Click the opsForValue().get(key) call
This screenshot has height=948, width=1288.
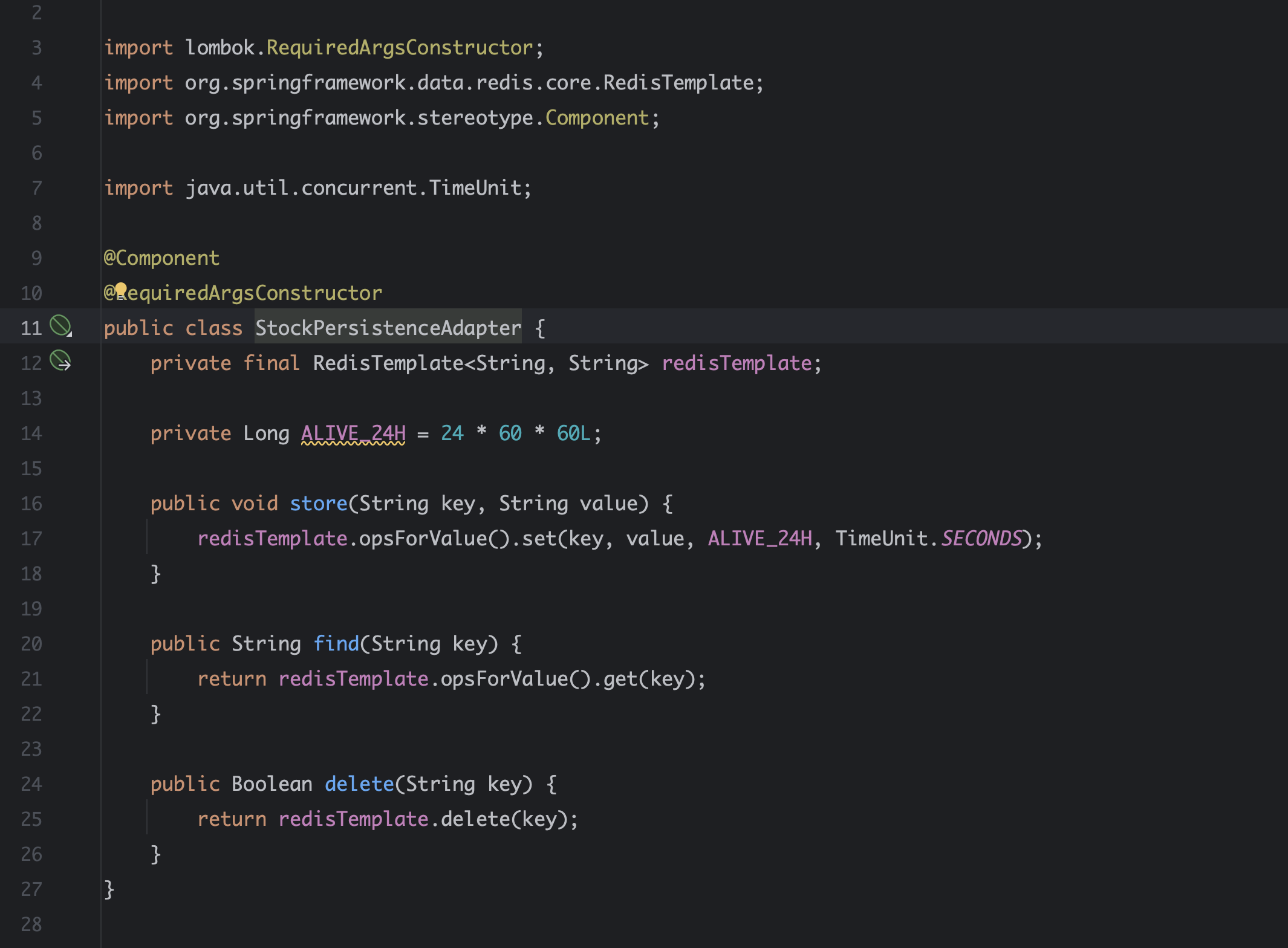tap(568, 678)
